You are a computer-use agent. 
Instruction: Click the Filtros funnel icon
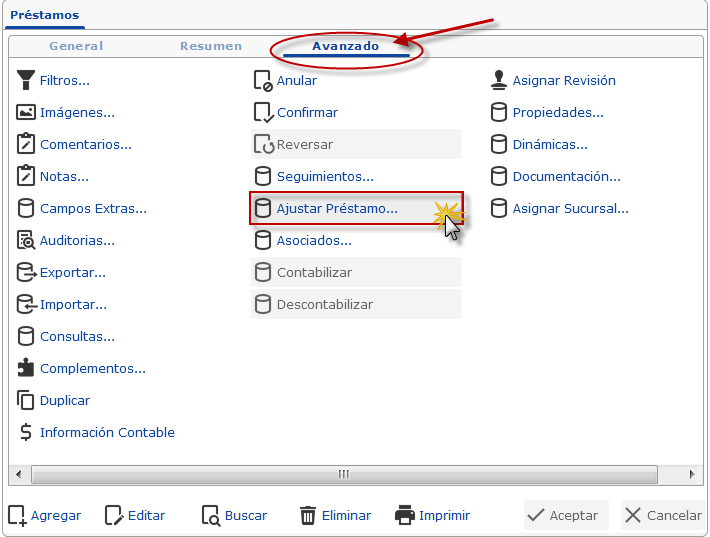(26, 80)
